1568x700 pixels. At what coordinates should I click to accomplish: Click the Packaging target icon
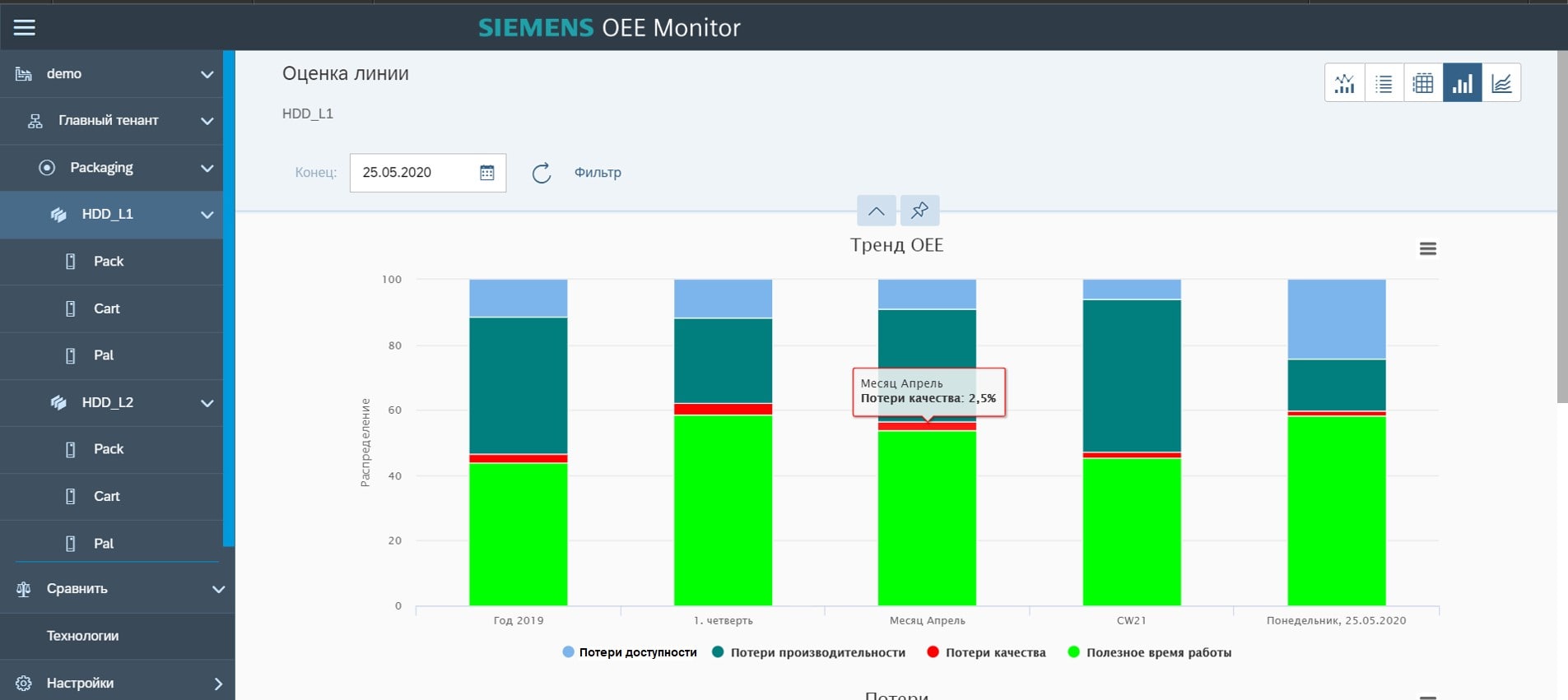point(47,168)
